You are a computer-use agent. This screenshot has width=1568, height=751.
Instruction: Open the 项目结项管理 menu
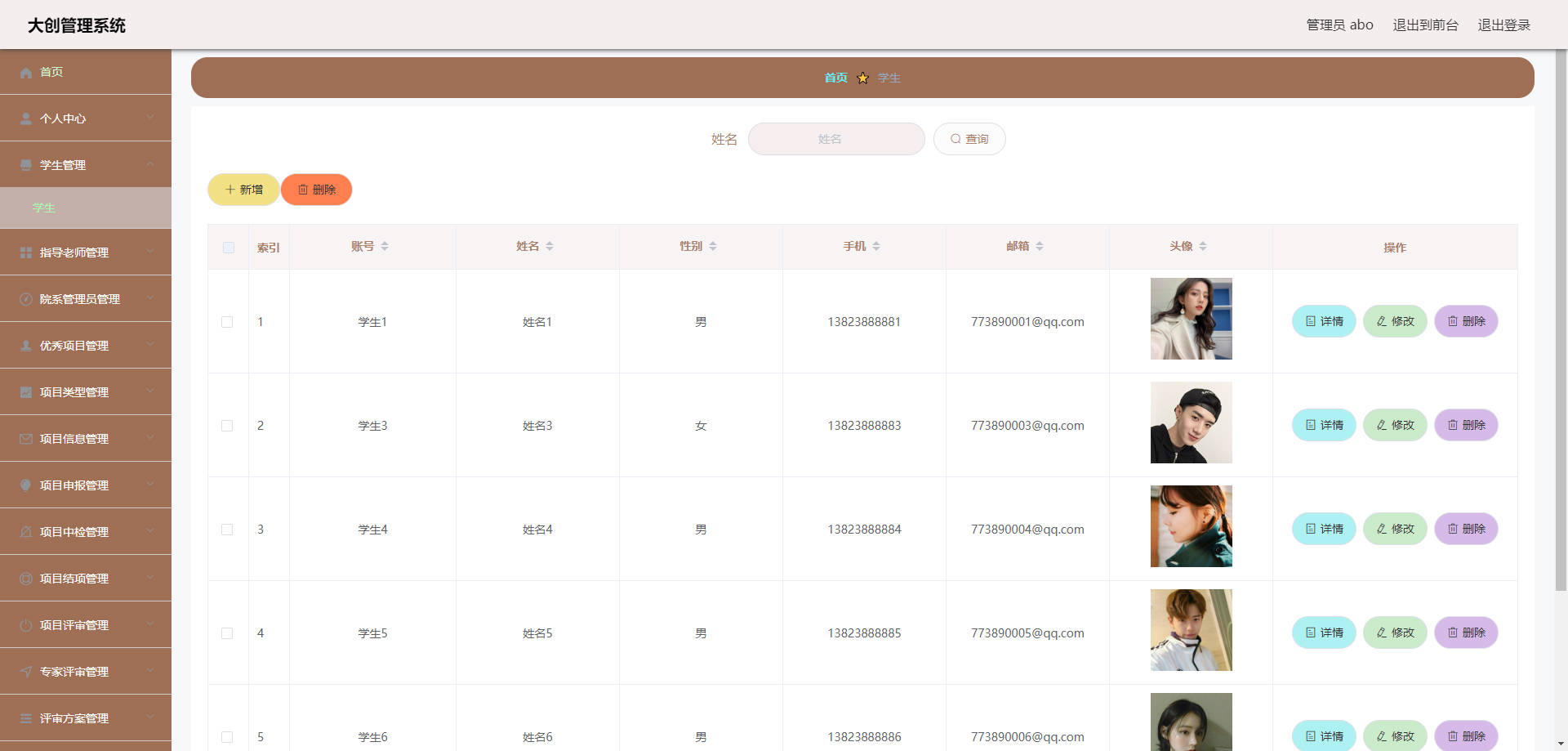click(x=86, y=579)
